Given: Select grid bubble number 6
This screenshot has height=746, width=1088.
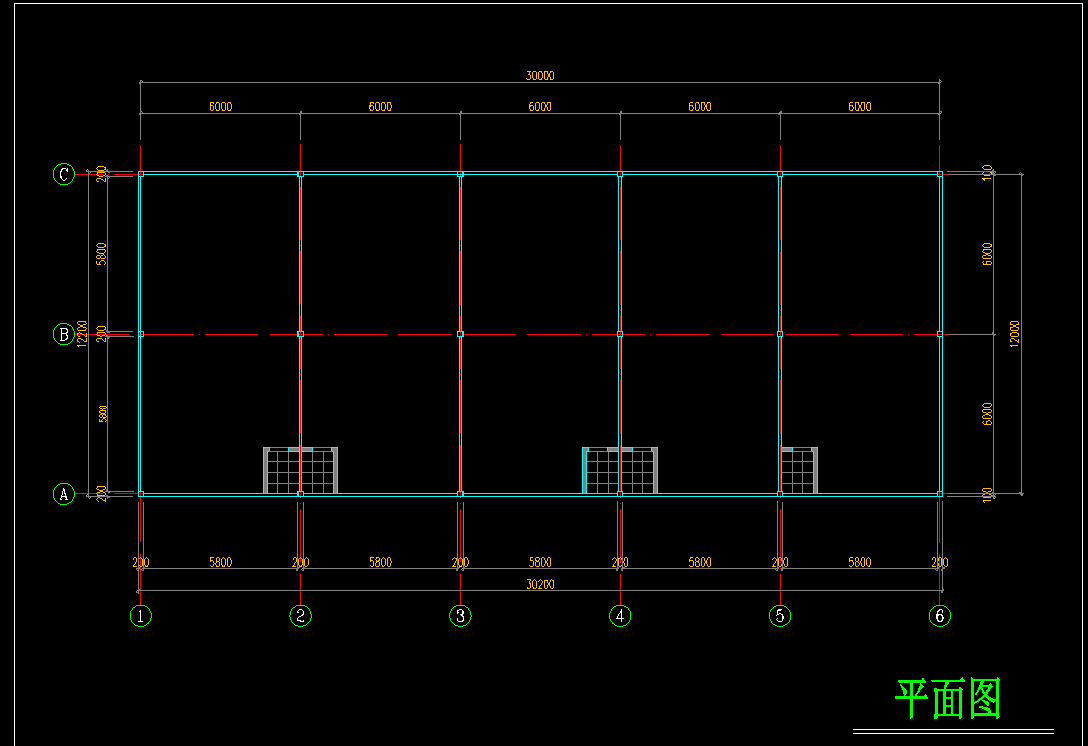Looking at the screenshot, I should click(x=939, y=616).
